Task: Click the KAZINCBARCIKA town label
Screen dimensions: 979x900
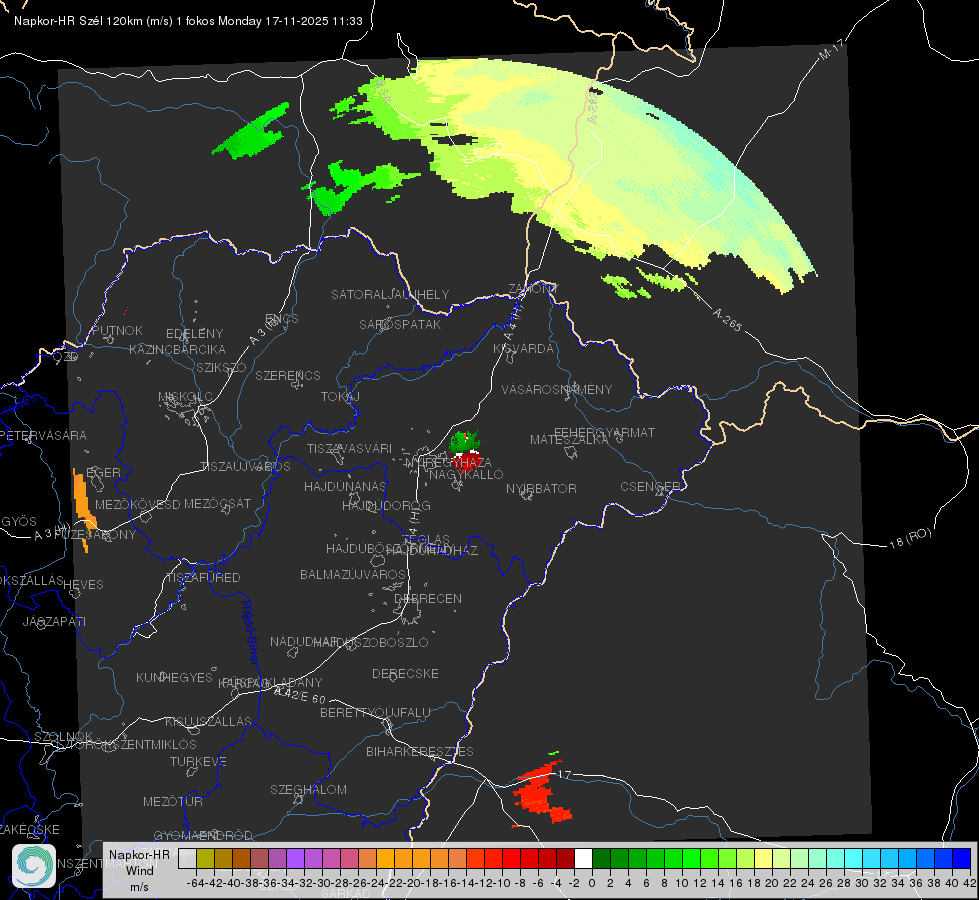Action: 177,350
